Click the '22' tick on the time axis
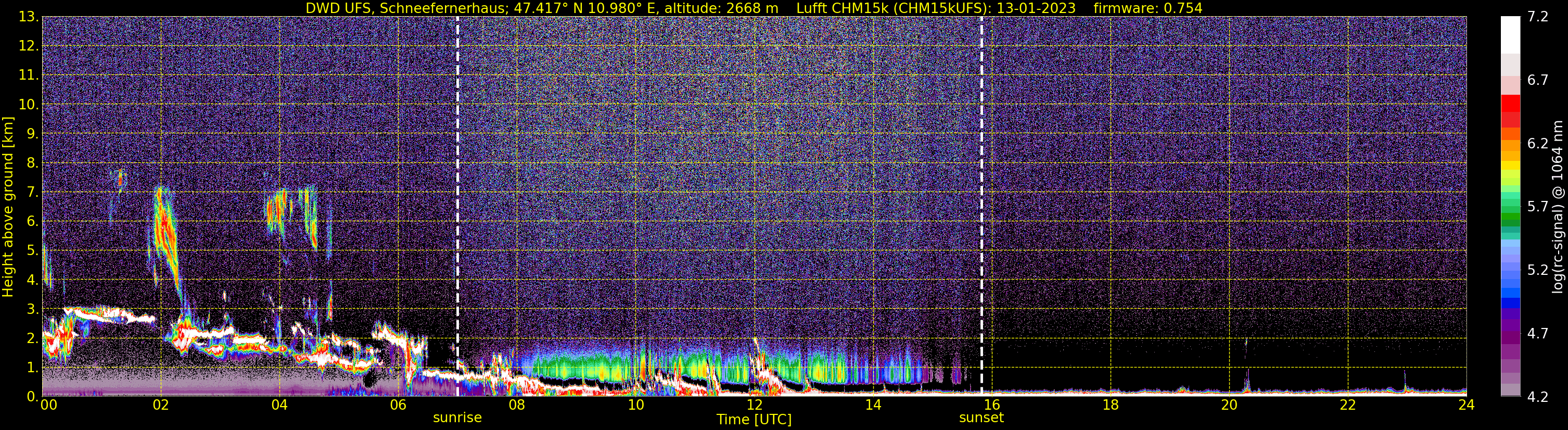1568x430 pixels. 1348,405
